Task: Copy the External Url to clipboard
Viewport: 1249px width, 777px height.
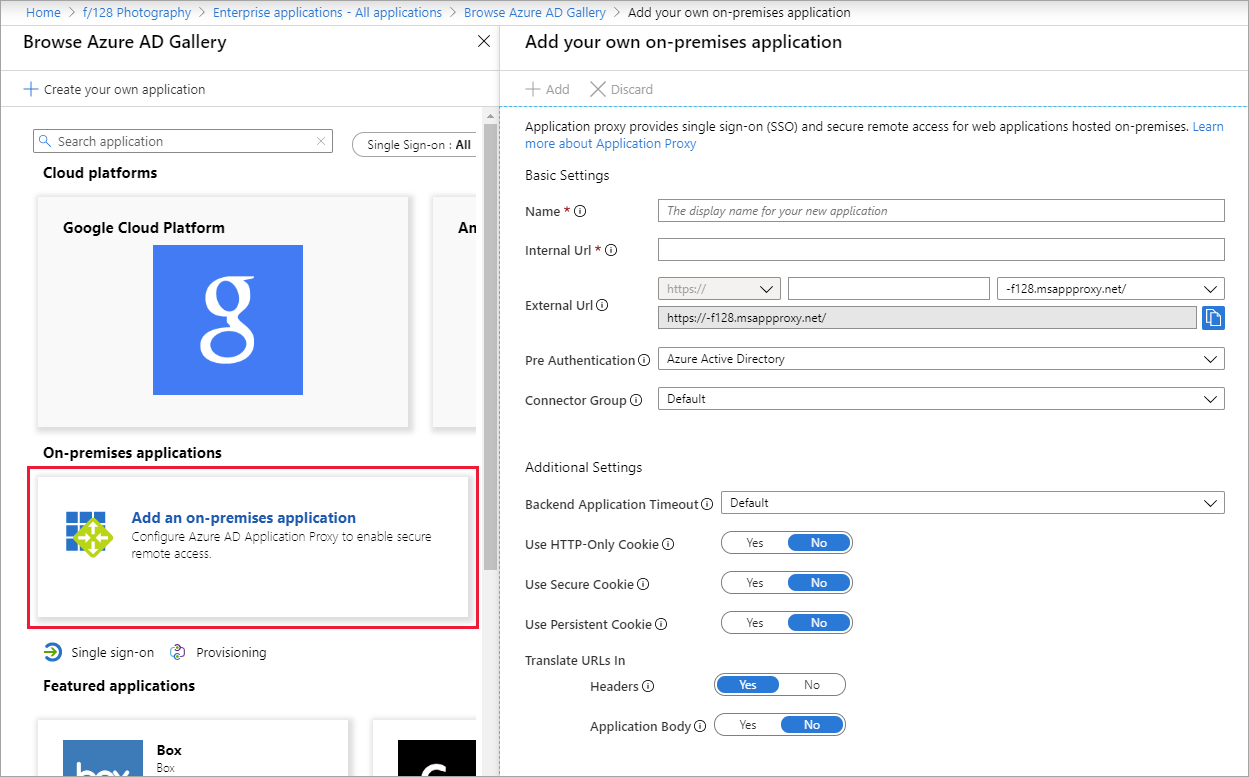Action: tap(1213, 318)
